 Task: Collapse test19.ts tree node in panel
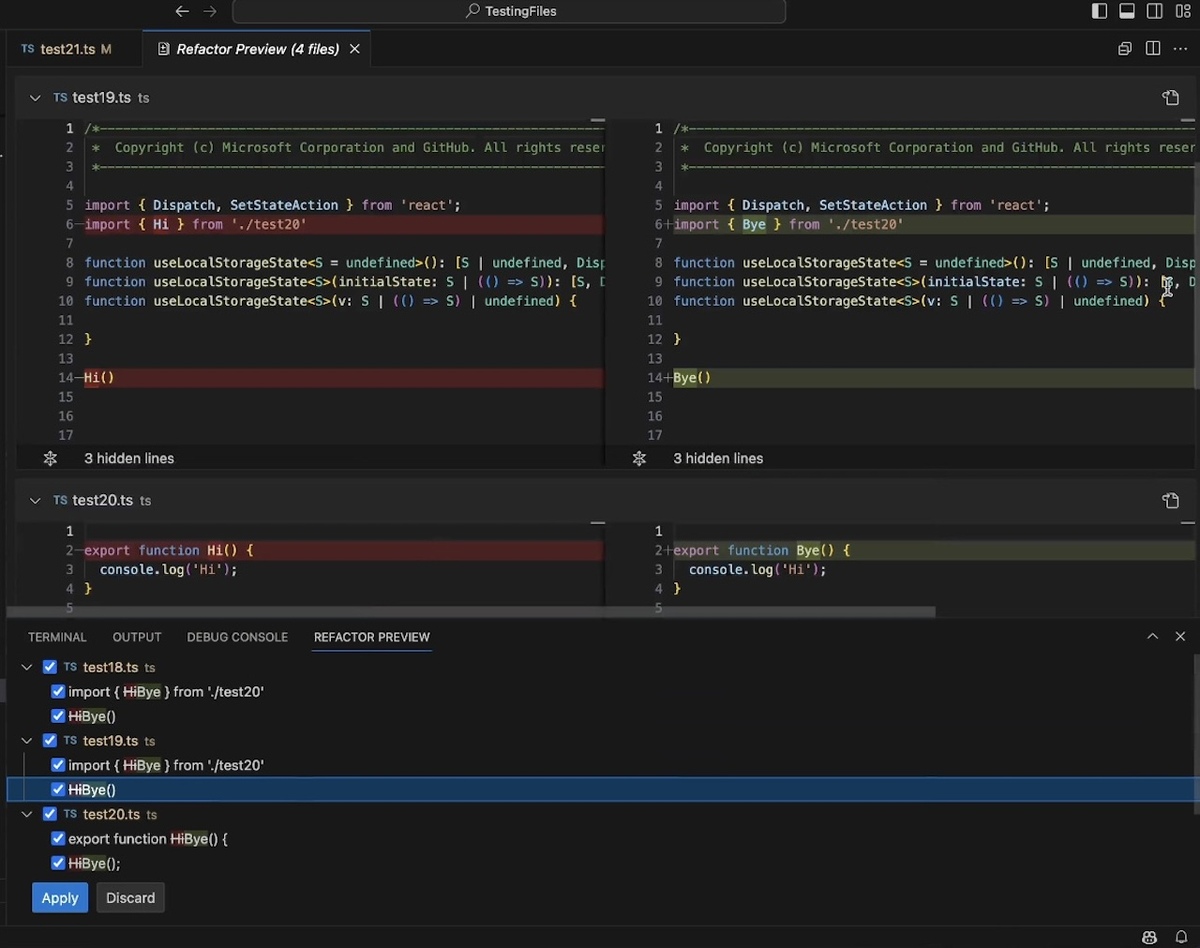tap(27, 741)
